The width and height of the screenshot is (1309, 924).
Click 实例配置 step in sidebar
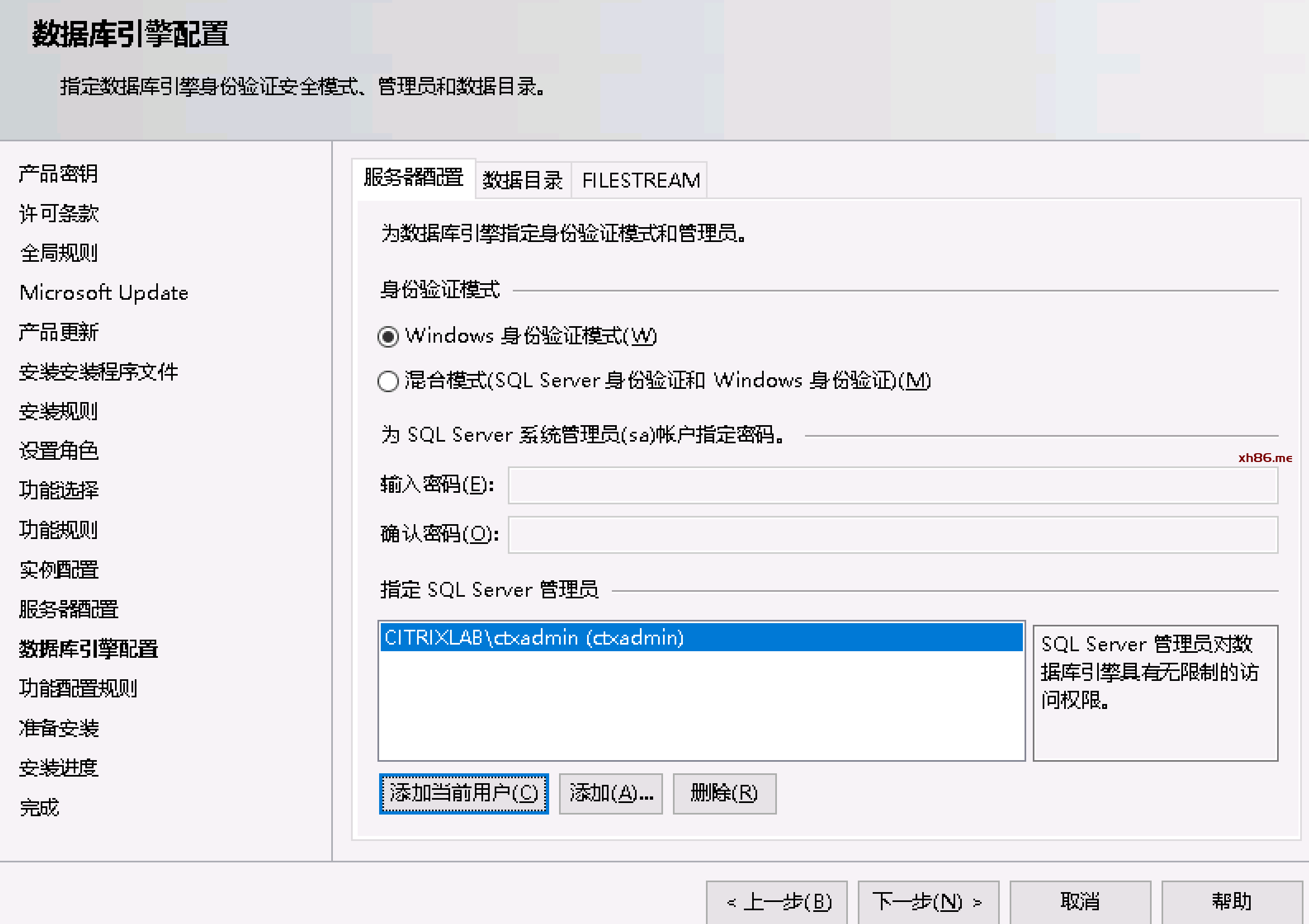click(x=59, y=569)
